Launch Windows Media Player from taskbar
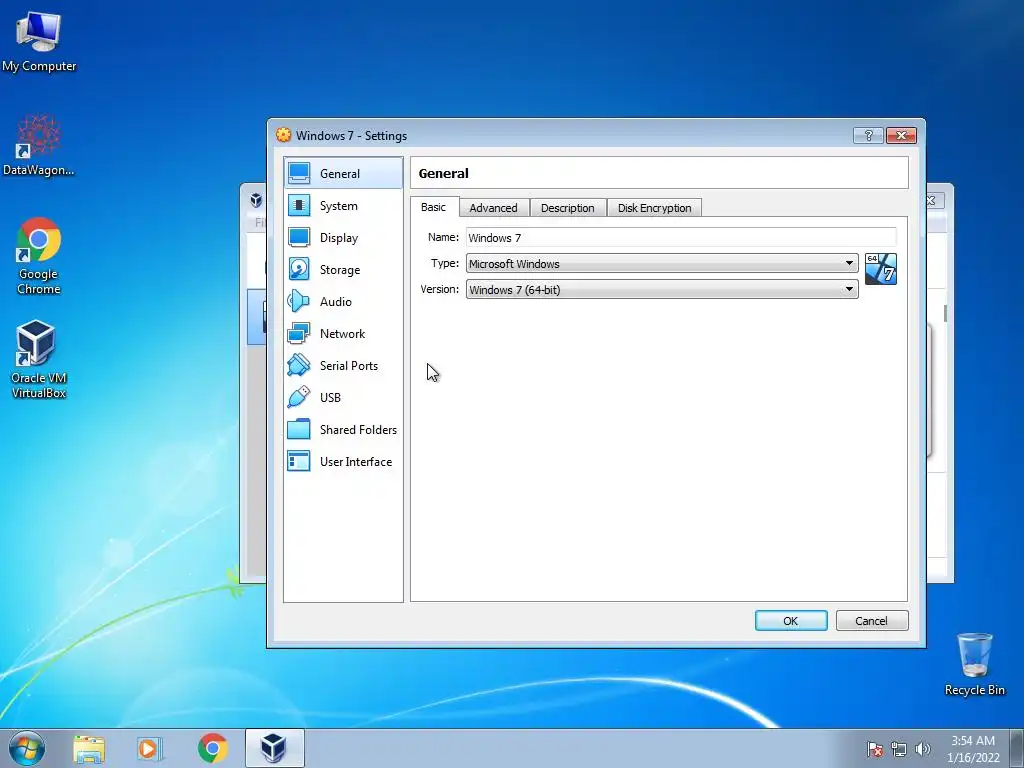The image size is (1024, 768). pyautogui.click(x=150, y=748)
